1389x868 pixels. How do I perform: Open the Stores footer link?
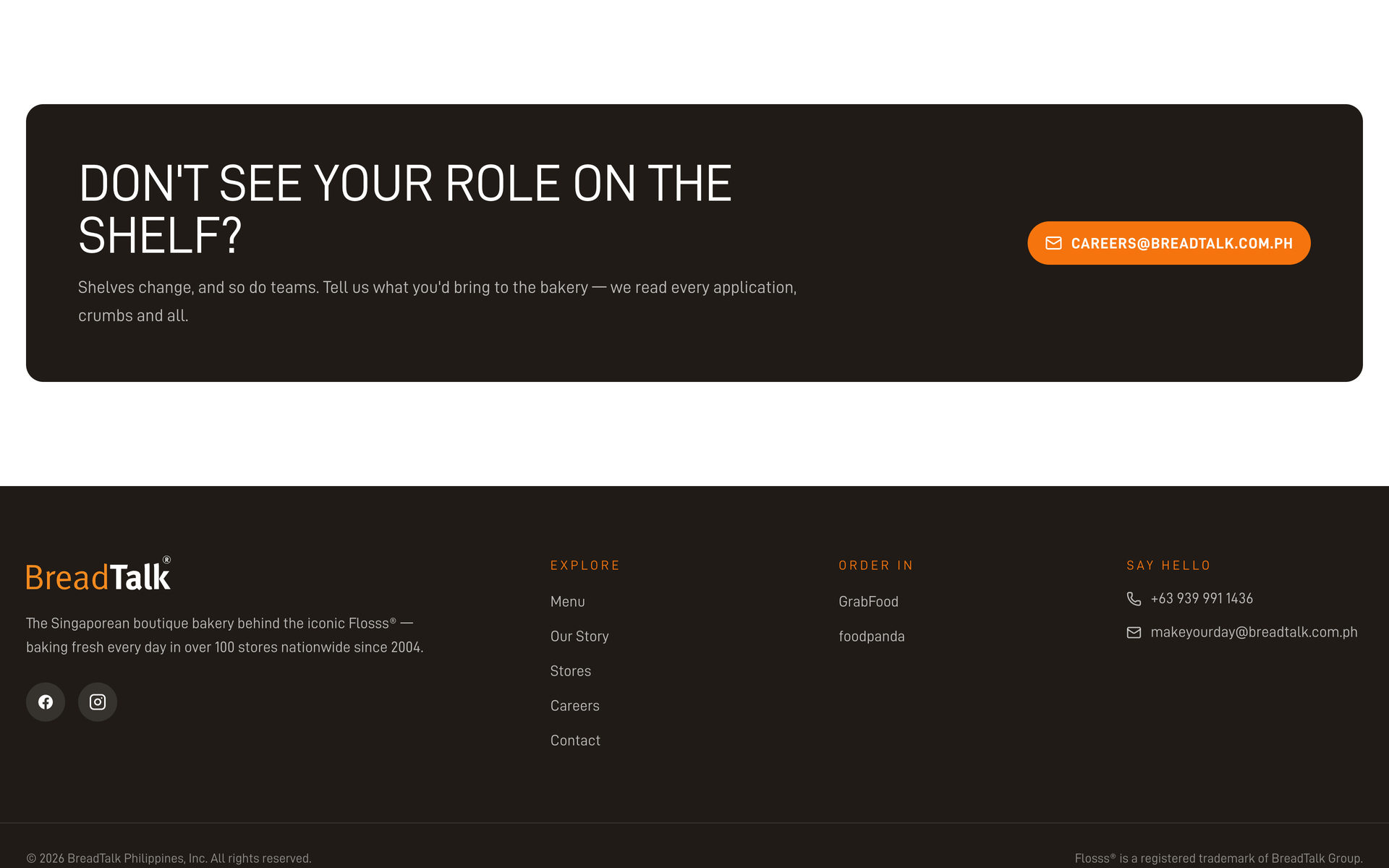570,671
